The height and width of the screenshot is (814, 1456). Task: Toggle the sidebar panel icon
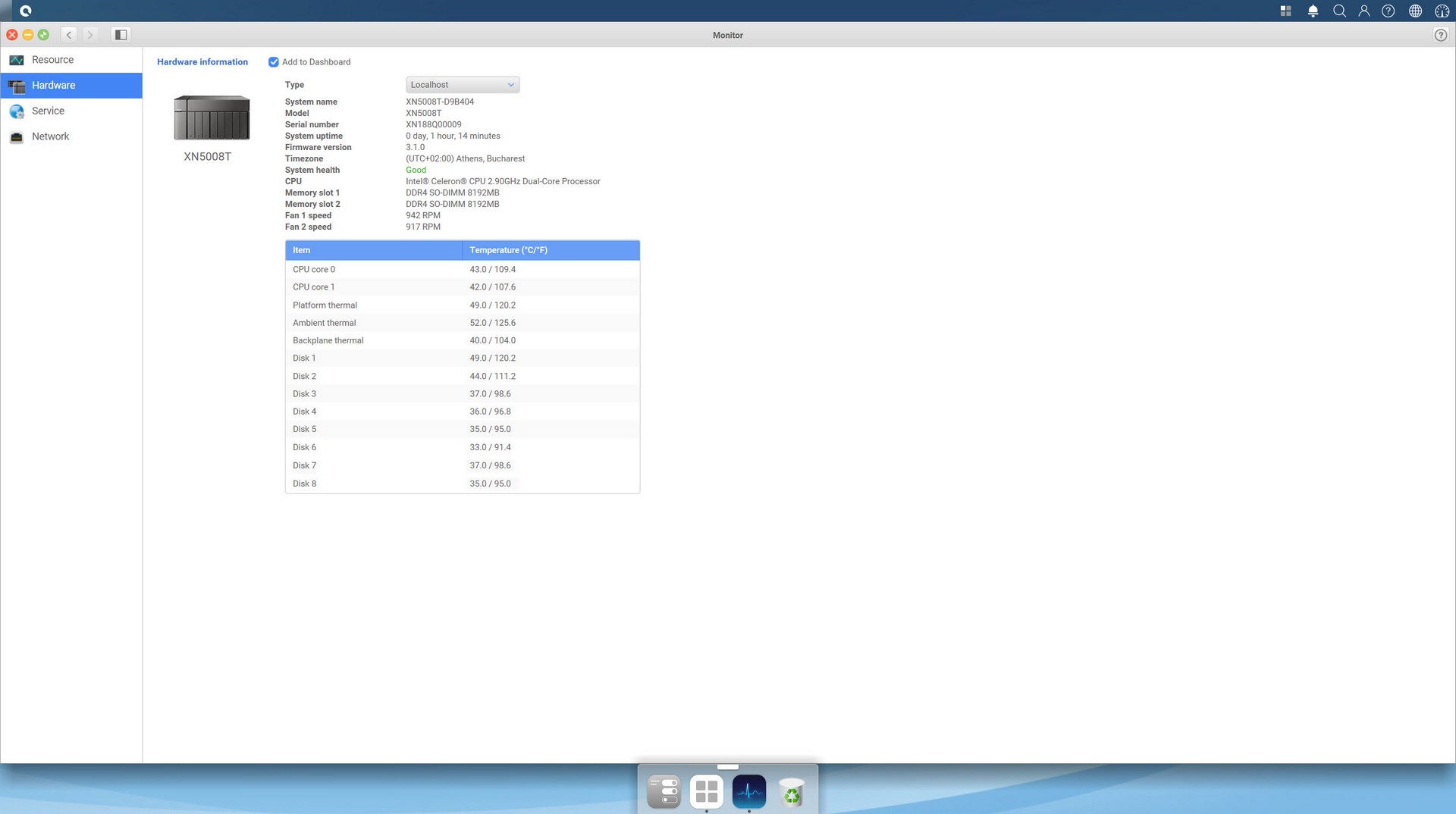point(121,35)
